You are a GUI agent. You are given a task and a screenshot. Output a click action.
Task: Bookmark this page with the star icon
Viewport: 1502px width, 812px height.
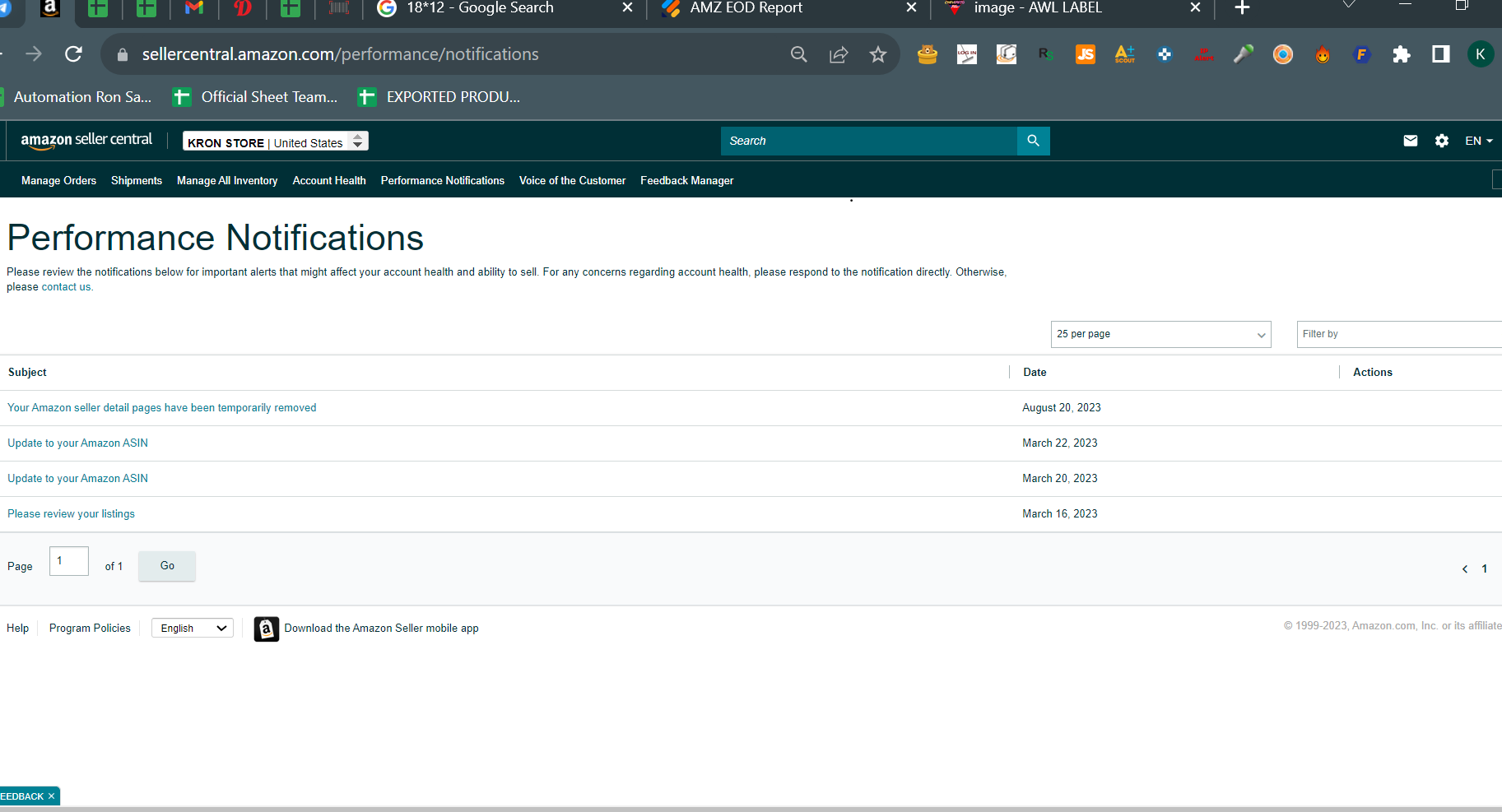(x=878, y=54)
